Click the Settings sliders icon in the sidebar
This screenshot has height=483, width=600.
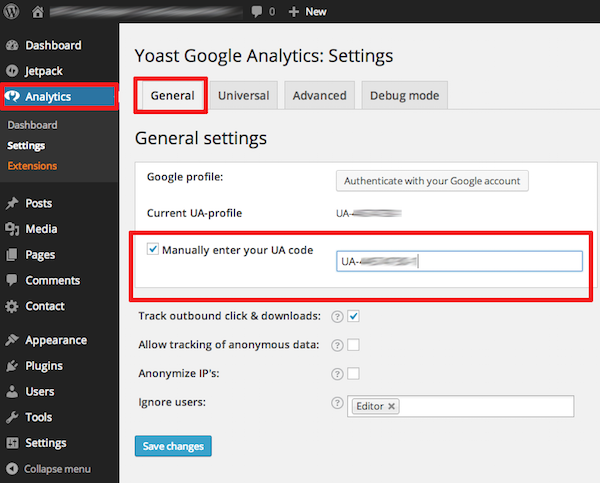point(12,443)
